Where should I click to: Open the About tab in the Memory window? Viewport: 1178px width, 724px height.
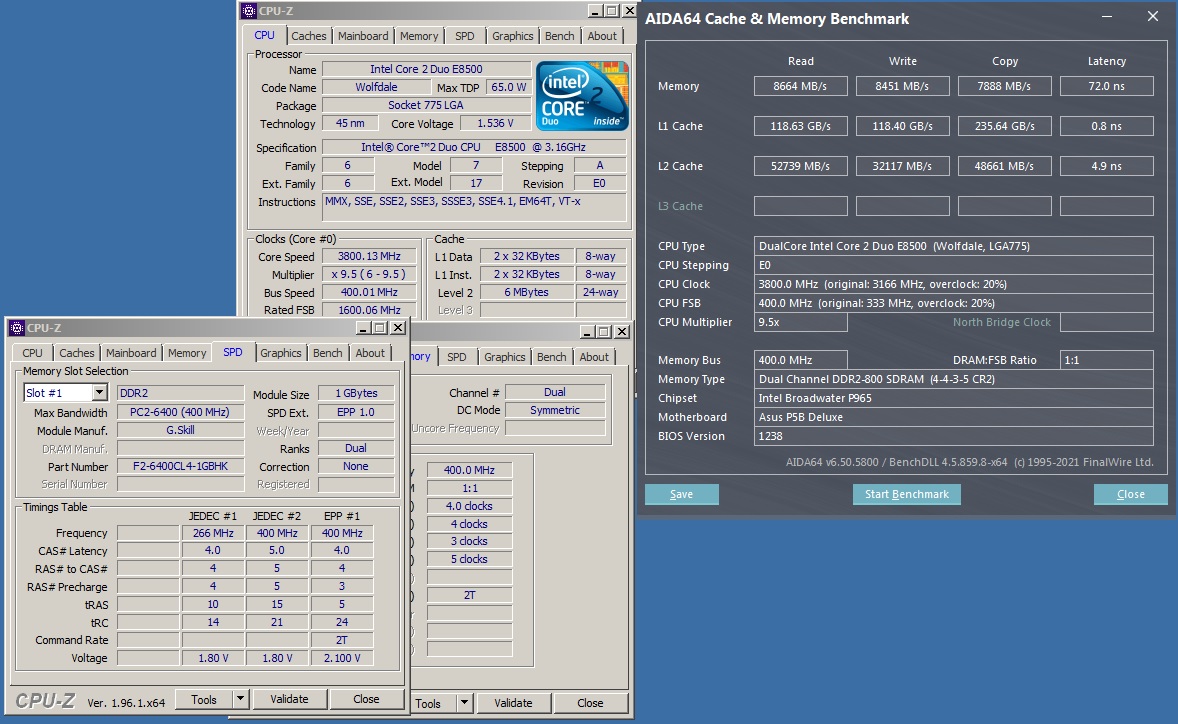click(594, 357)
